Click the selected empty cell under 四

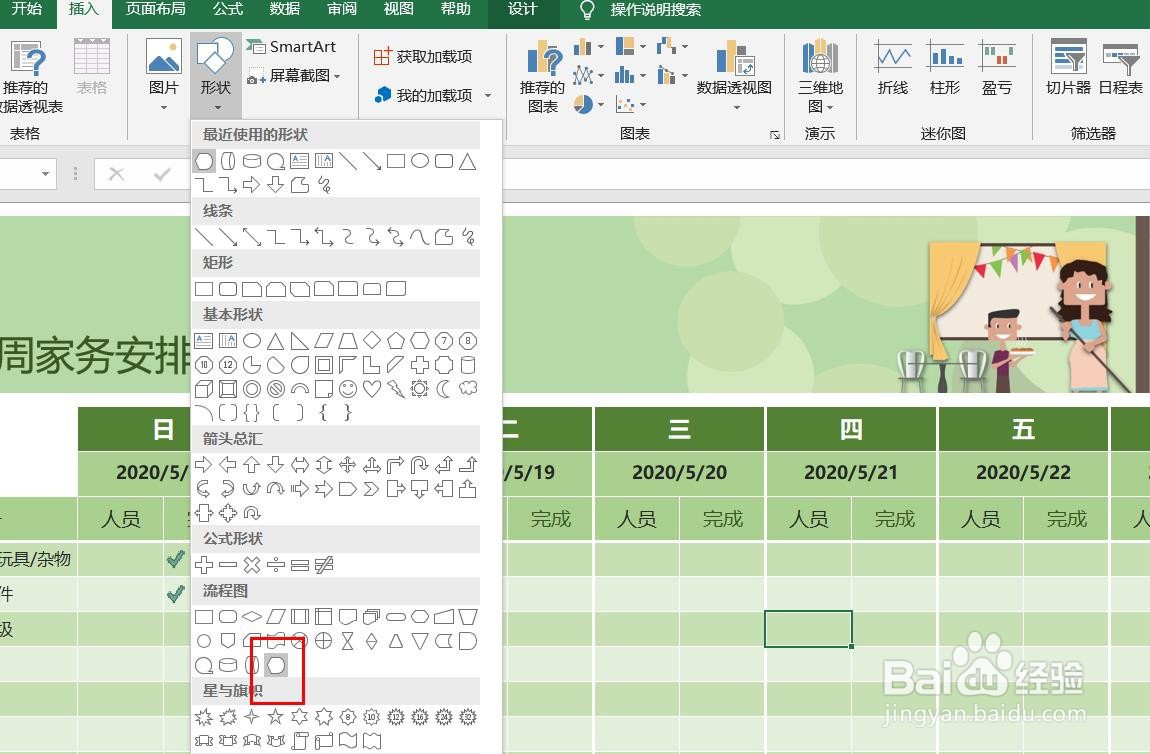808,629
